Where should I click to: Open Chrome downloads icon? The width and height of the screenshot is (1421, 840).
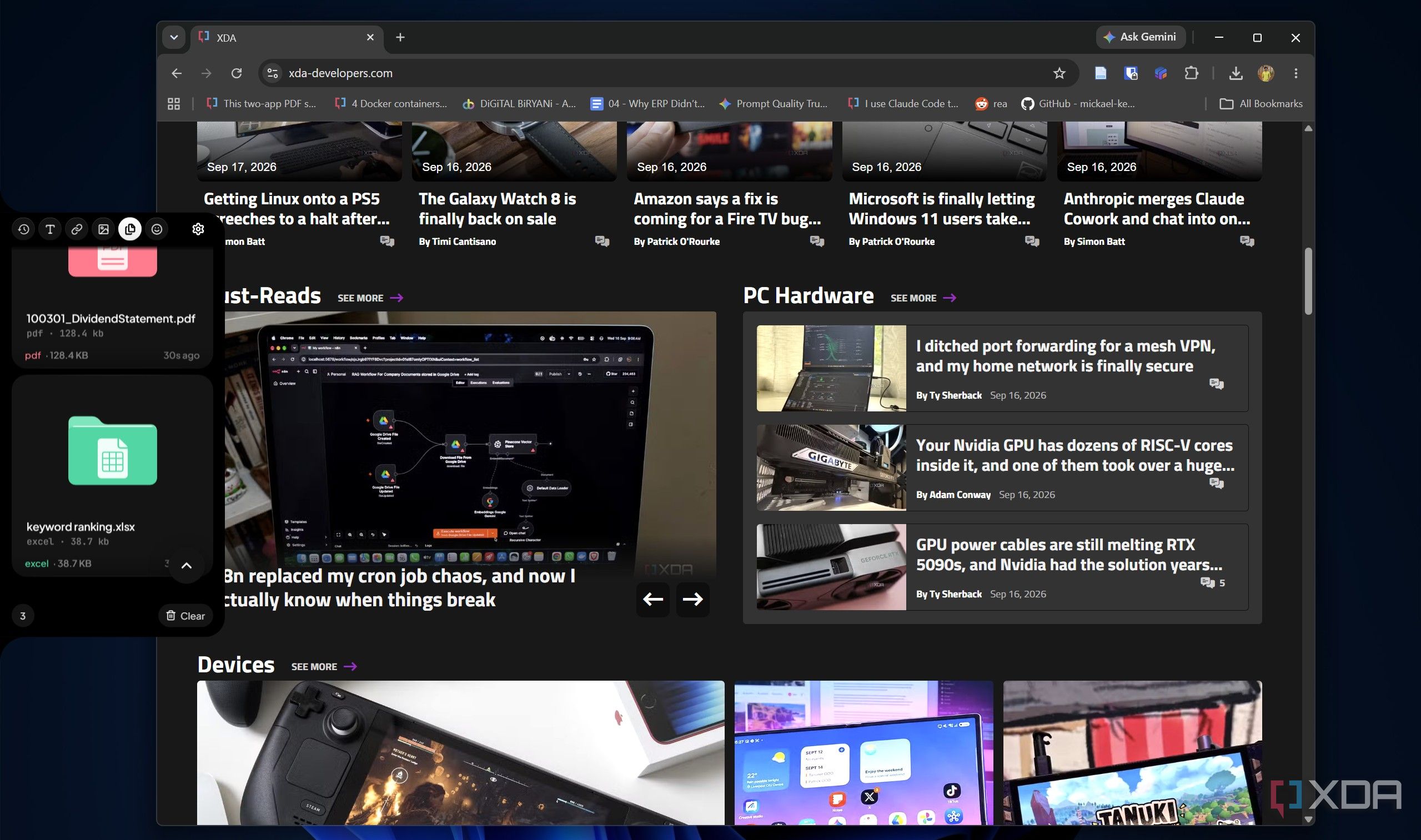[x=1236, y=73]
